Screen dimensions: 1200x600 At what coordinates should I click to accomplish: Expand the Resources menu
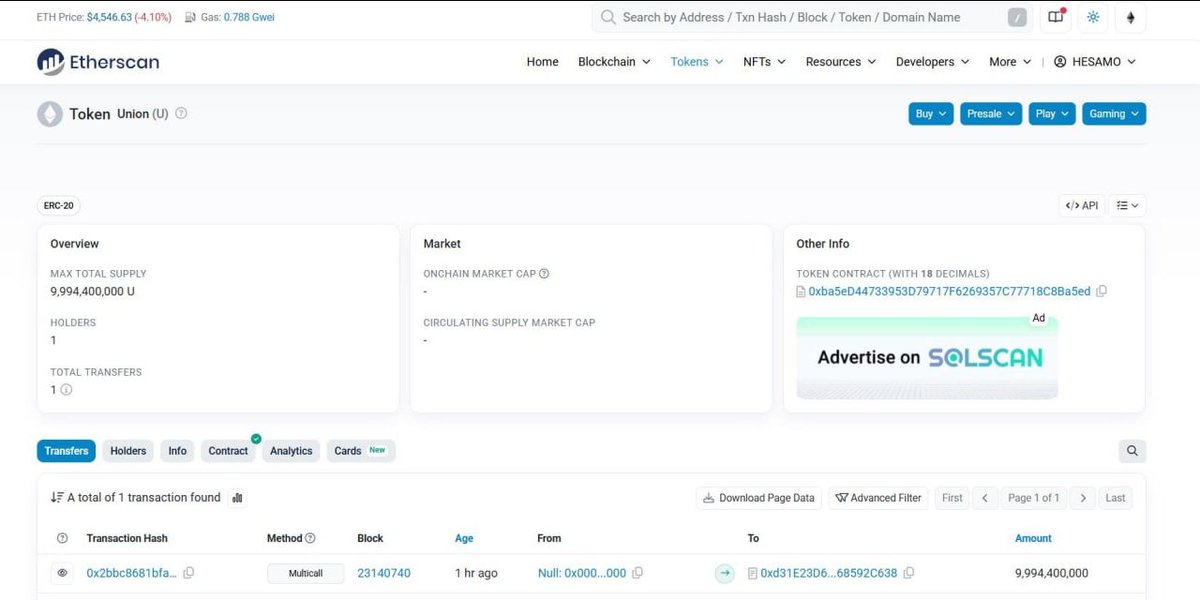click(x=841, y=62)
